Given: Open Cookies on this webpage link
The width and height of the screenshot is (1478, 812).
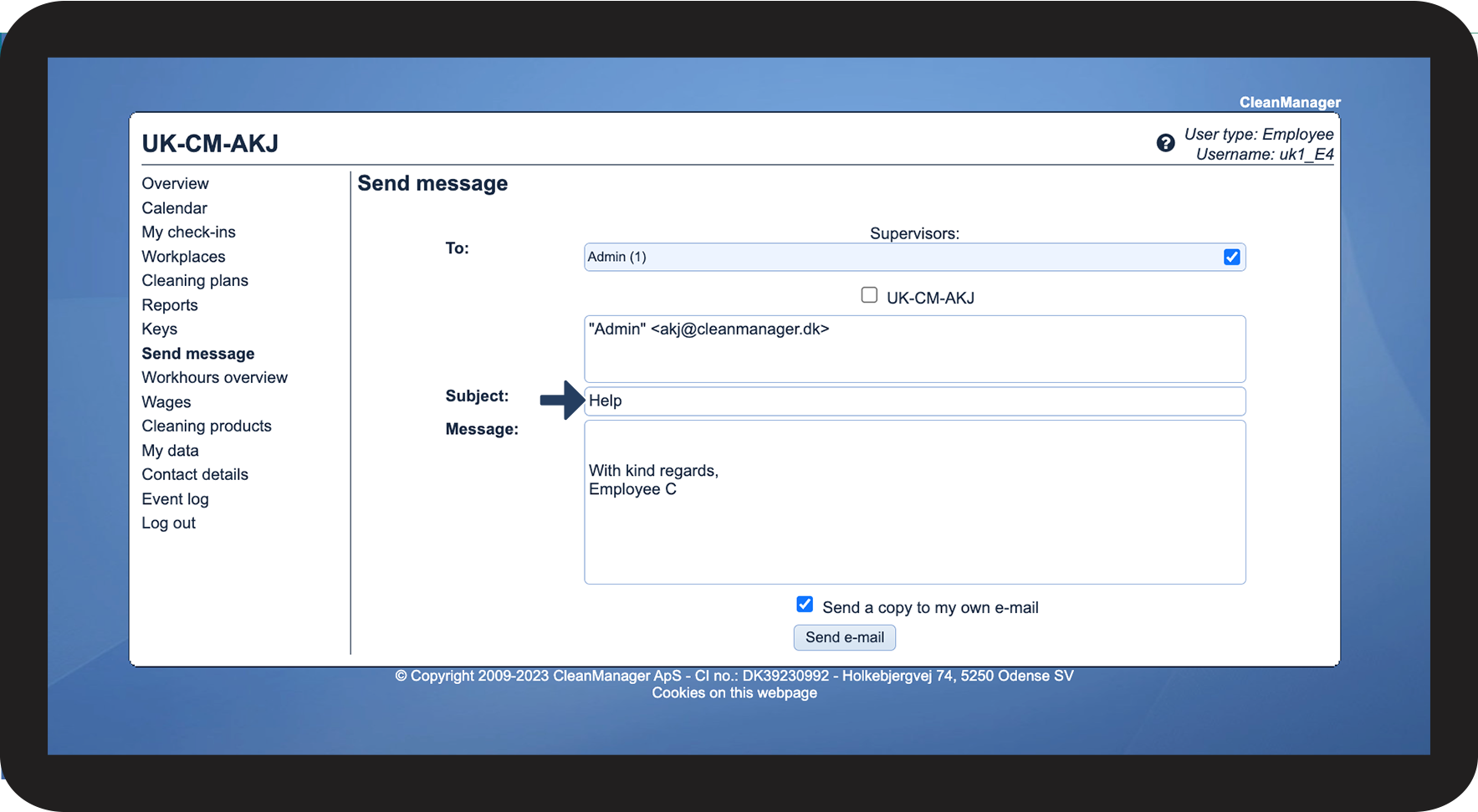Looking at the screenshot, I should coord(734,692).
